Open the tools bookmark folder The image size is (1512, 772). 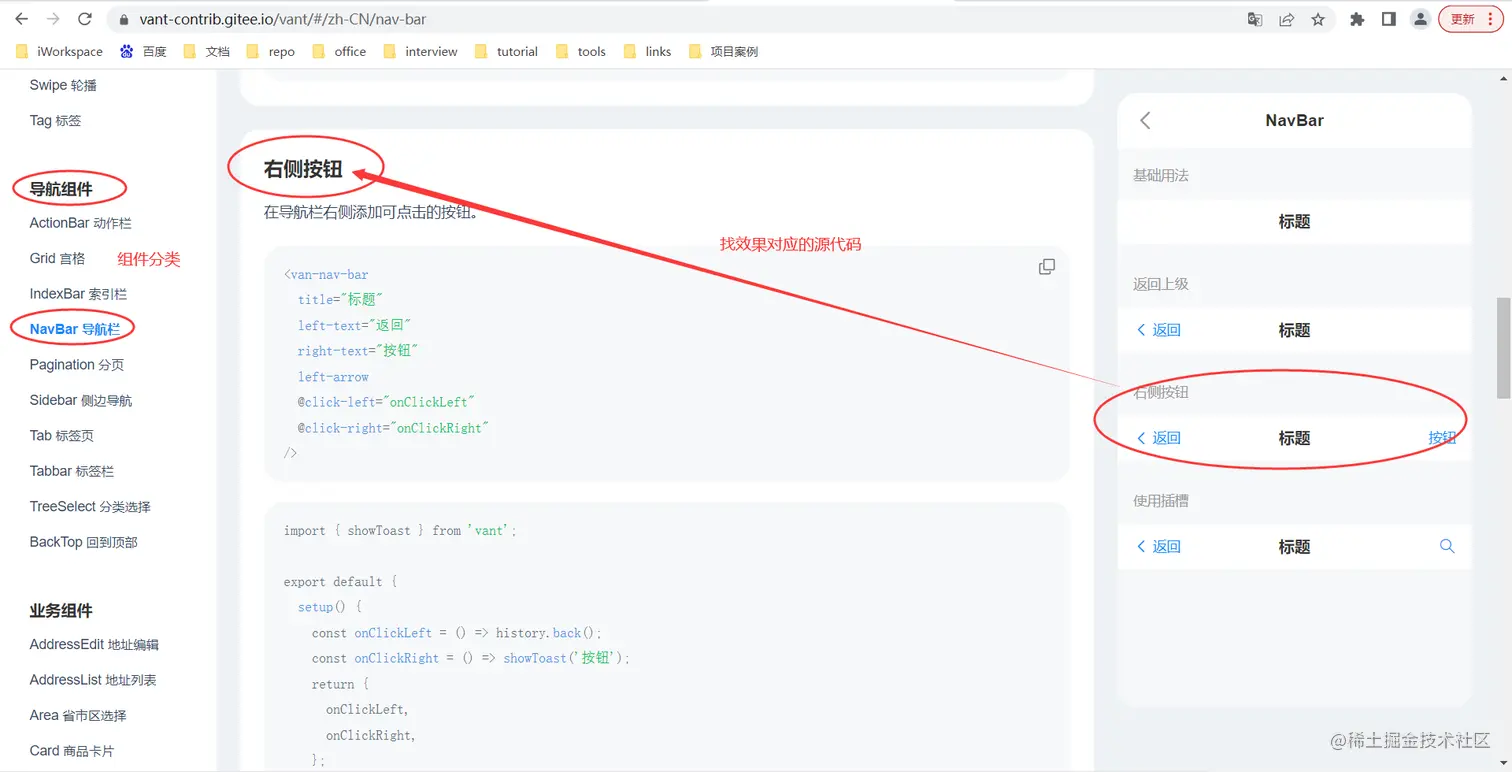click(x=580, y=51)
